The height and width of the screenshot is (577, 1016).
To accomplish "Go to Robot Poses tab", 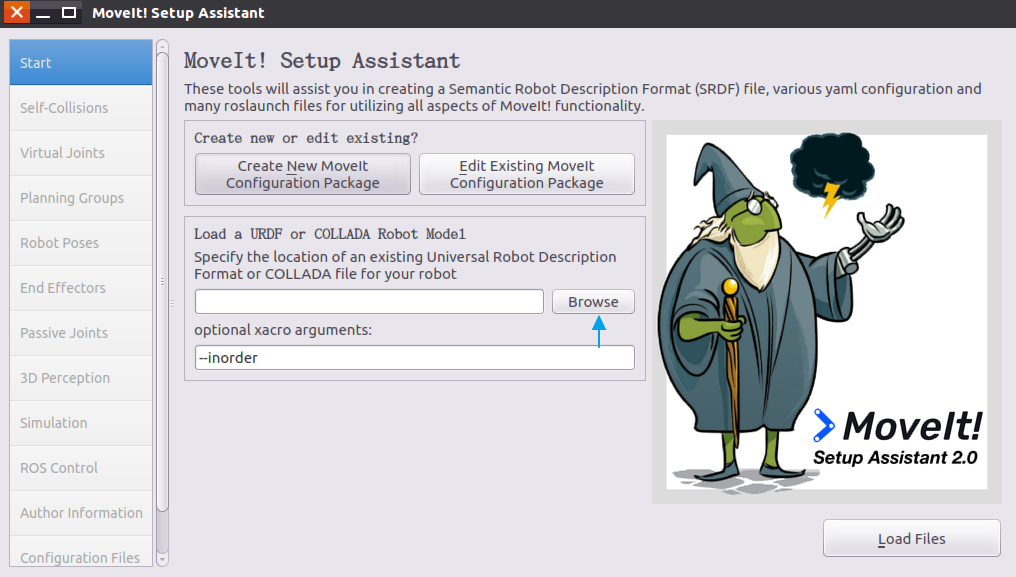I will pyautogui.click(x=81, y=243).
